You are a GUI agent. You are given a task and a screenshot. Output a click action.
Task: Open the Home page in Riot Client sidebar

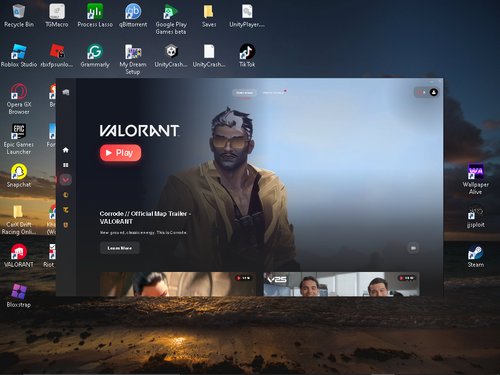[x=66, y=150]
